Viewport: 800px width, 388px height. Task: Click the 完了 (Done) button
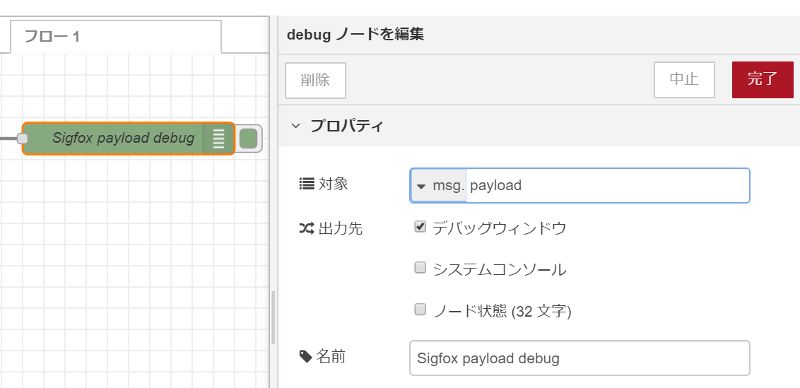click(762, 80)
